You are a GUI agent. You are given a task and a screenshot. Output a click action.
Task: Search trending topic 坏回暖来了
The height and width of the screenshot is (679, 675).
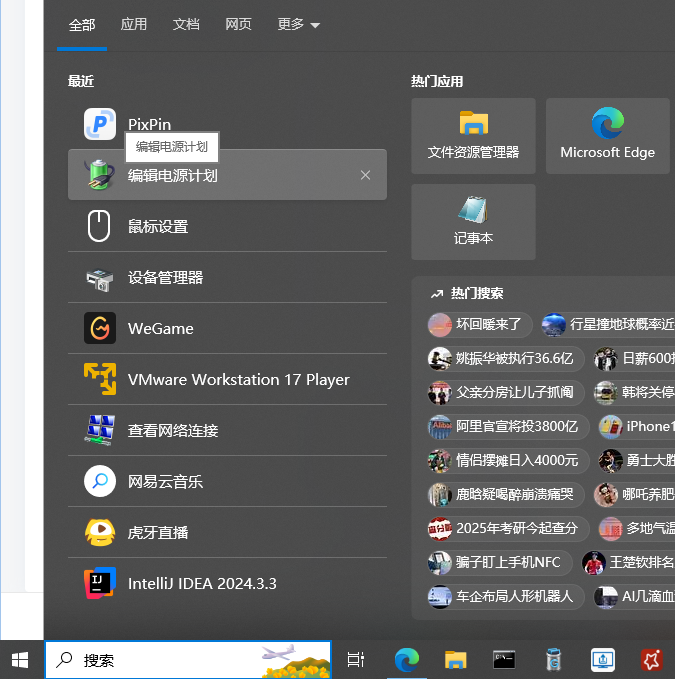click(x=480, y=324)
